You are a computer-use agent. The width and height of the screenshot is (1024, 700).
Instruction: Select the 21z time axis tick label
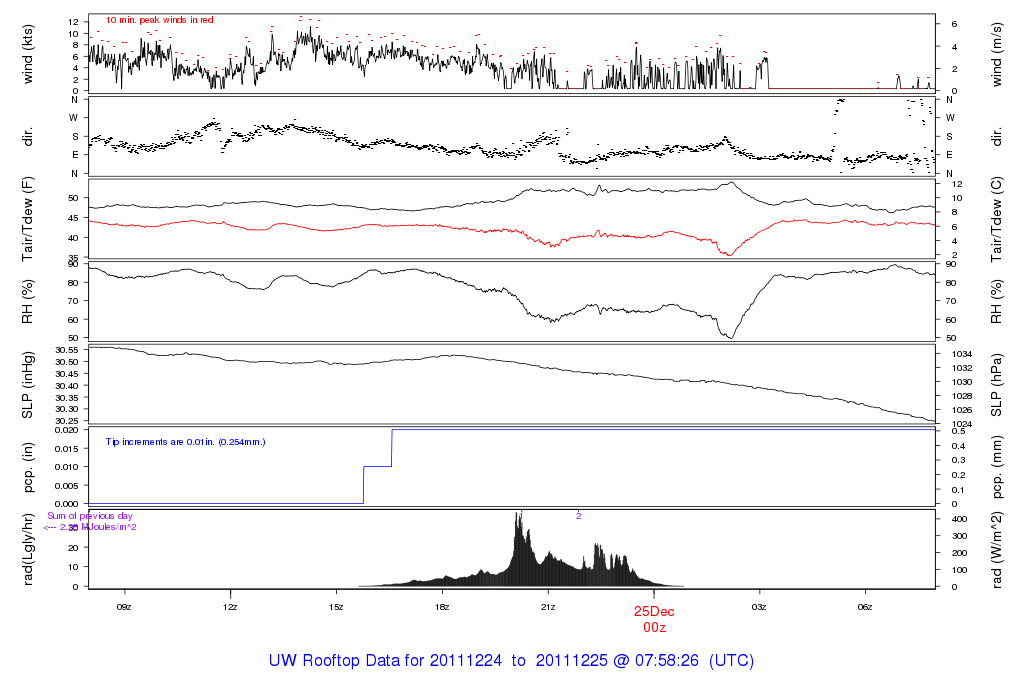pos(547,606)
